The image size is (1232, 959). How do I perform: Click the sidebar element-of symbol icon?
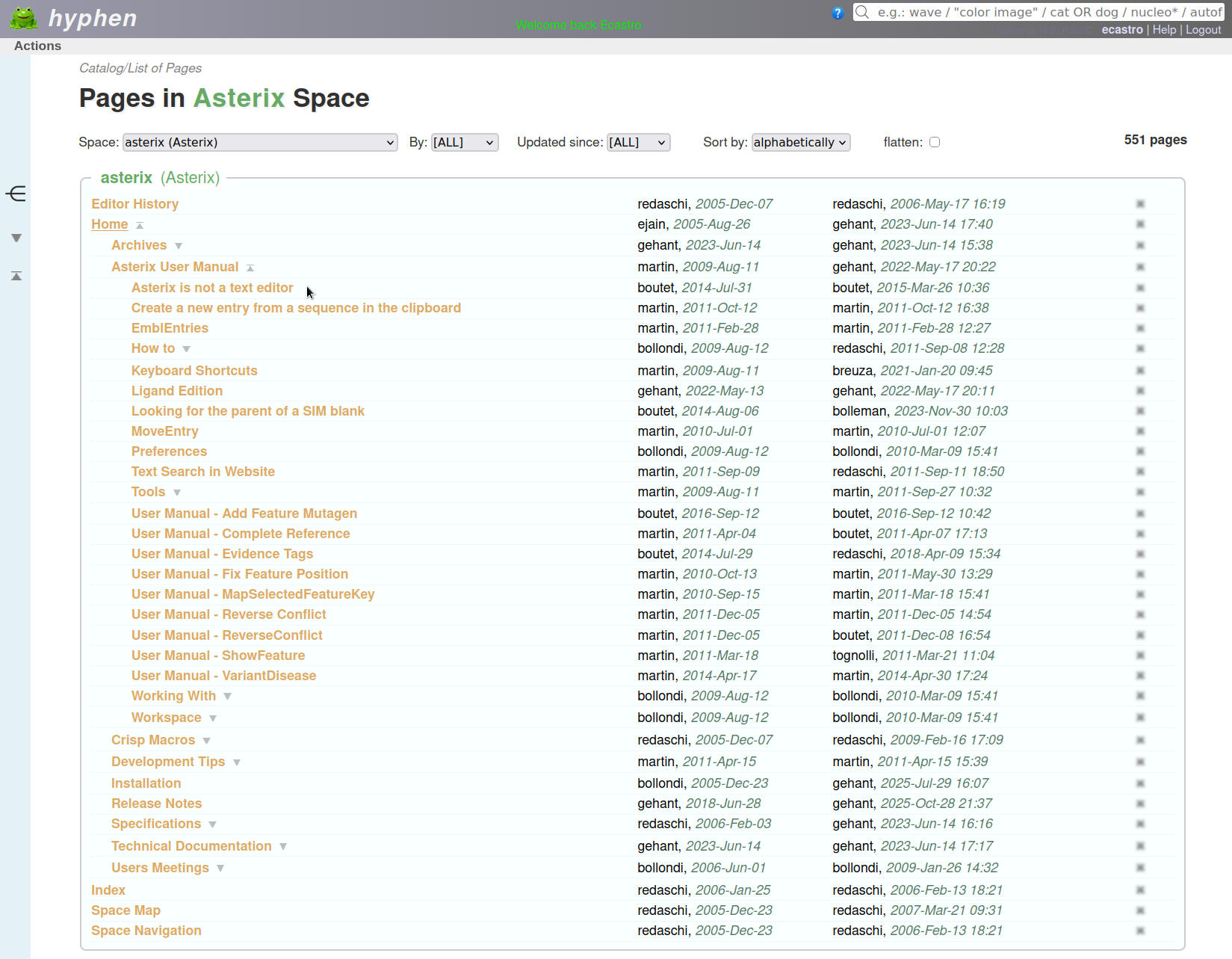click(x=16, y=194)
